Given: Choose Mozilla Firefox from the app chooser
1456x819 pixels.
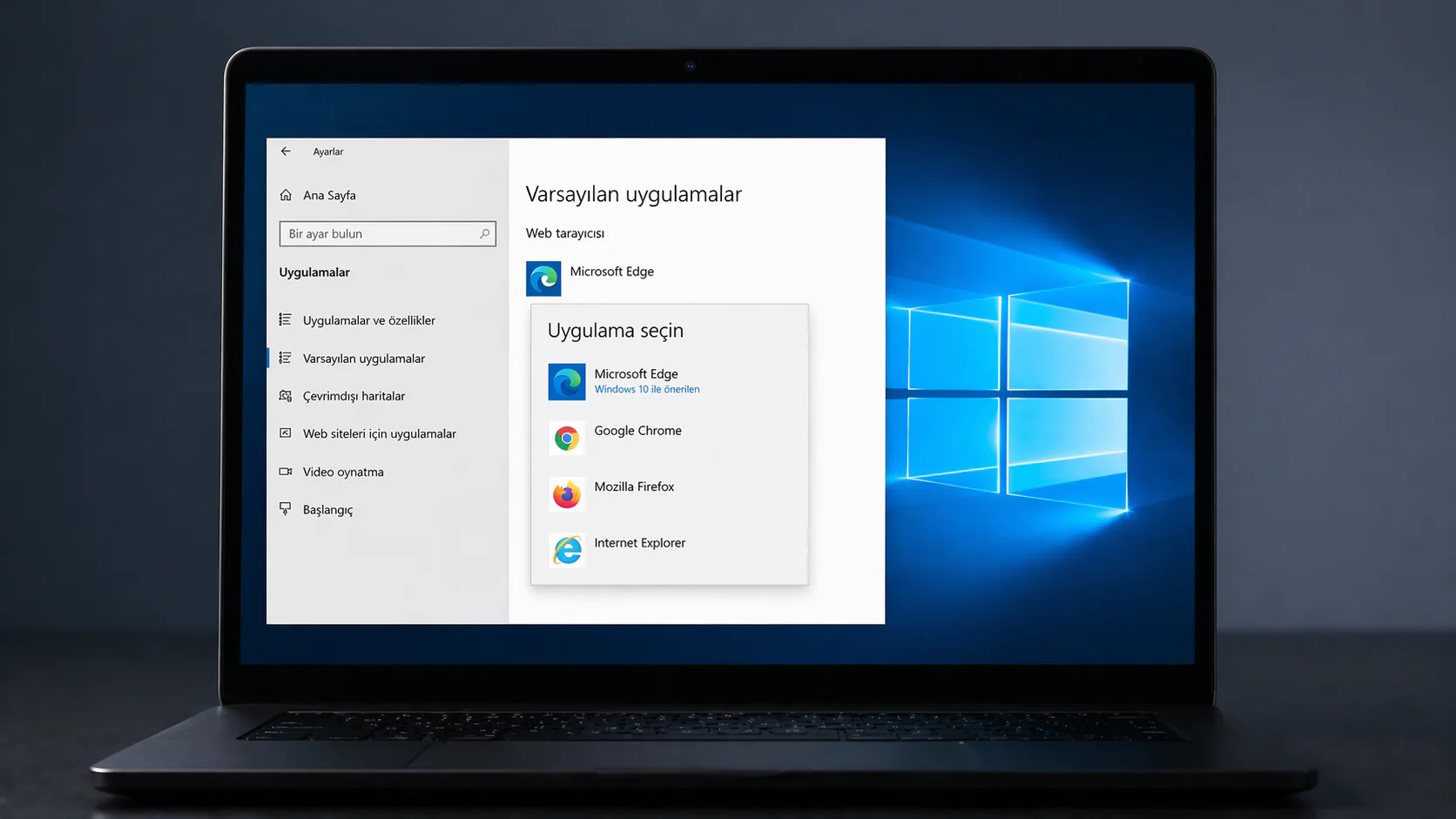Looking at the screenshot, I should [x=633, y=487].
